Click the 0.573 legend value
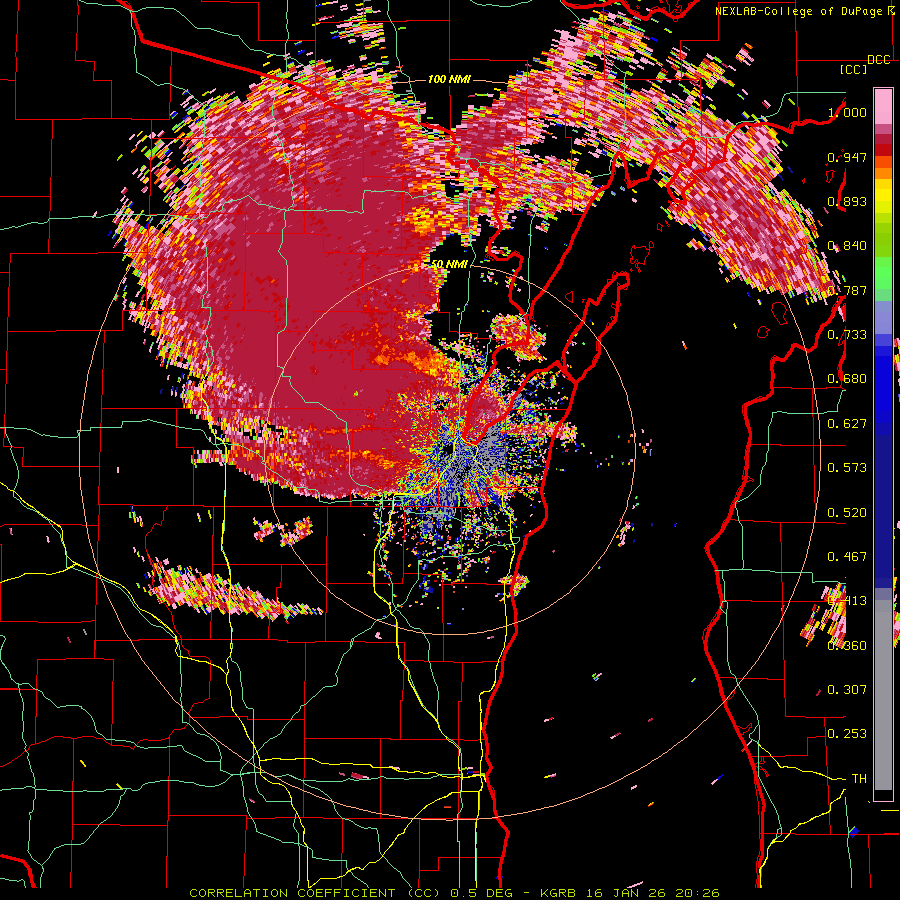 pyautogui.click(x=847, y=468)
